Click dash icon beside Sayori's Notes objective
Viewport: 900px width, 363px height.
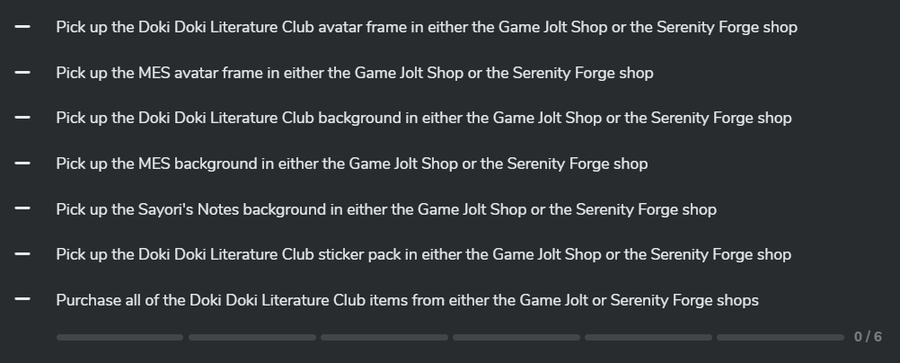(x=22, y=208)
